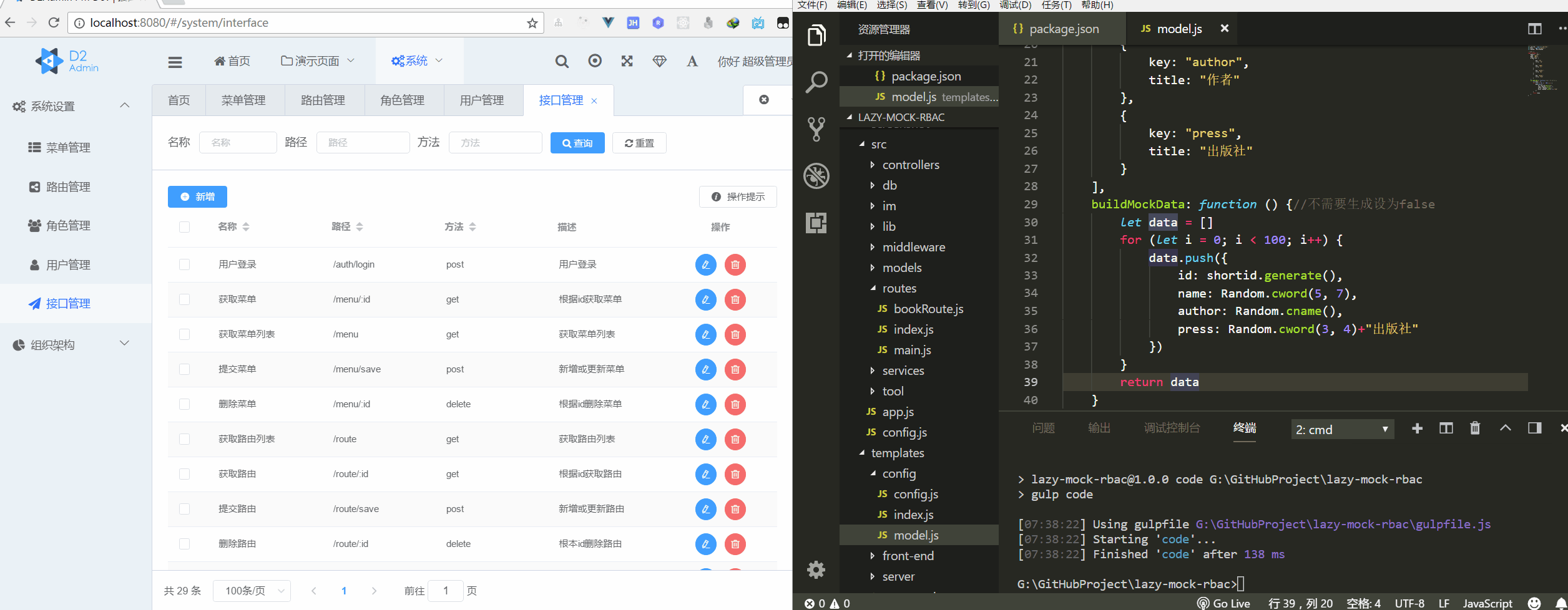
Task: Move terminal panel to the side
Action: point(1534,428)
